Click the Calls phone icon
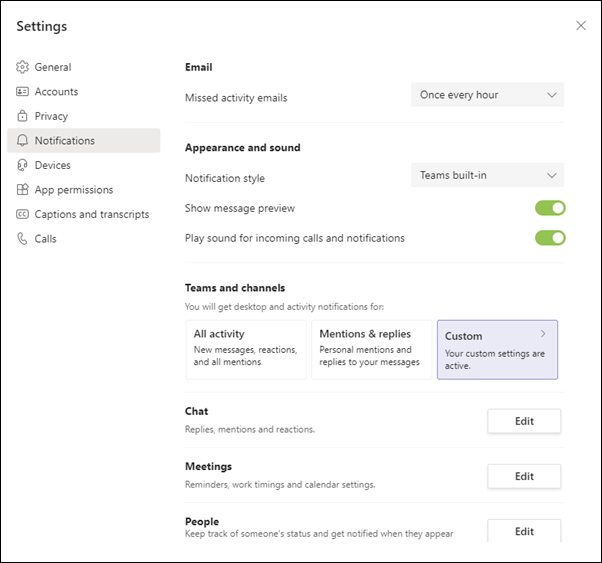The height and width of the screenshot is (563, 602). tap(22, 239)
